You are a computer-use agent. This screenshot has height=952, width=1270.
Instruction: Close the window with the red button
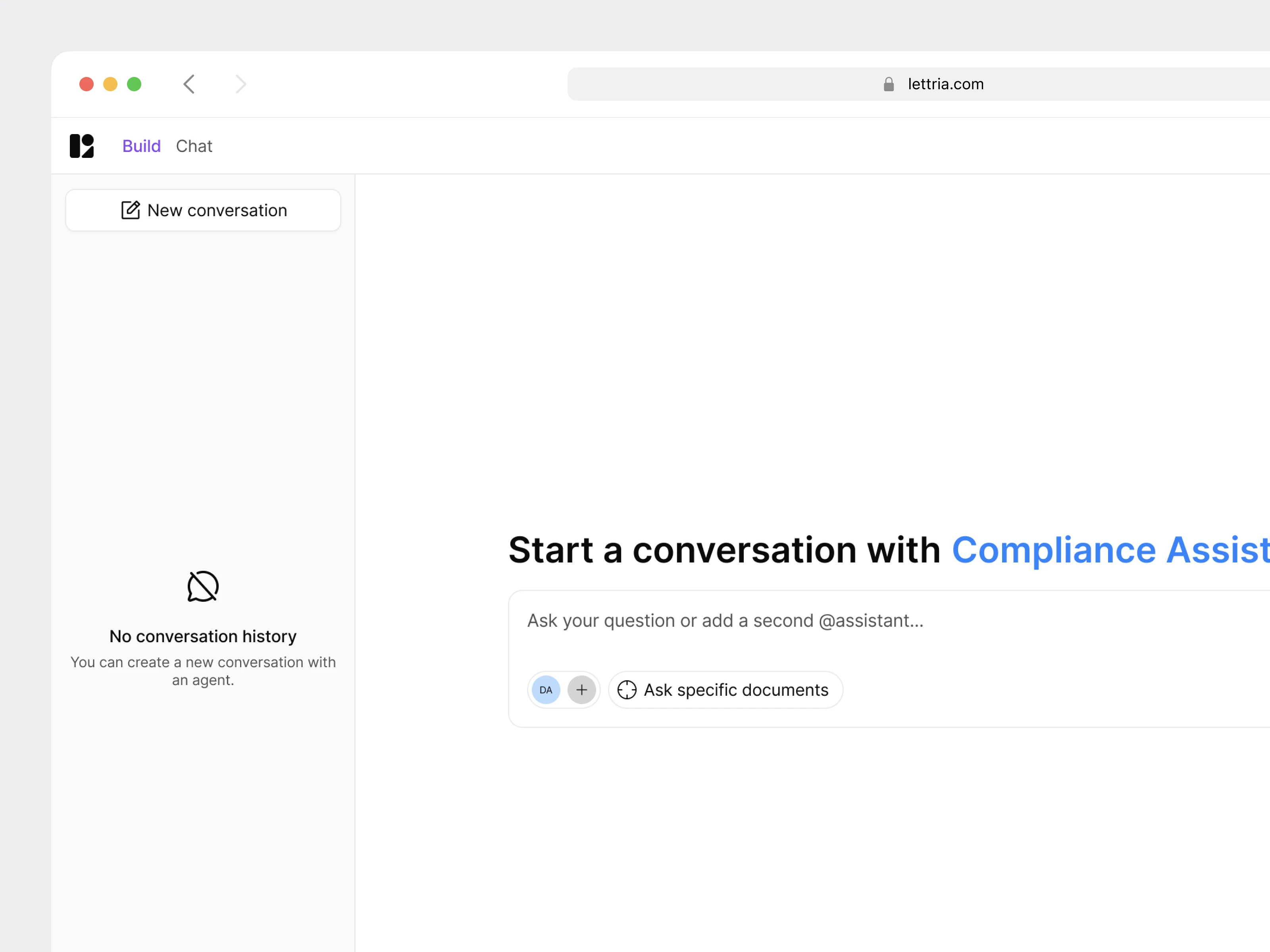coord(87,84)
